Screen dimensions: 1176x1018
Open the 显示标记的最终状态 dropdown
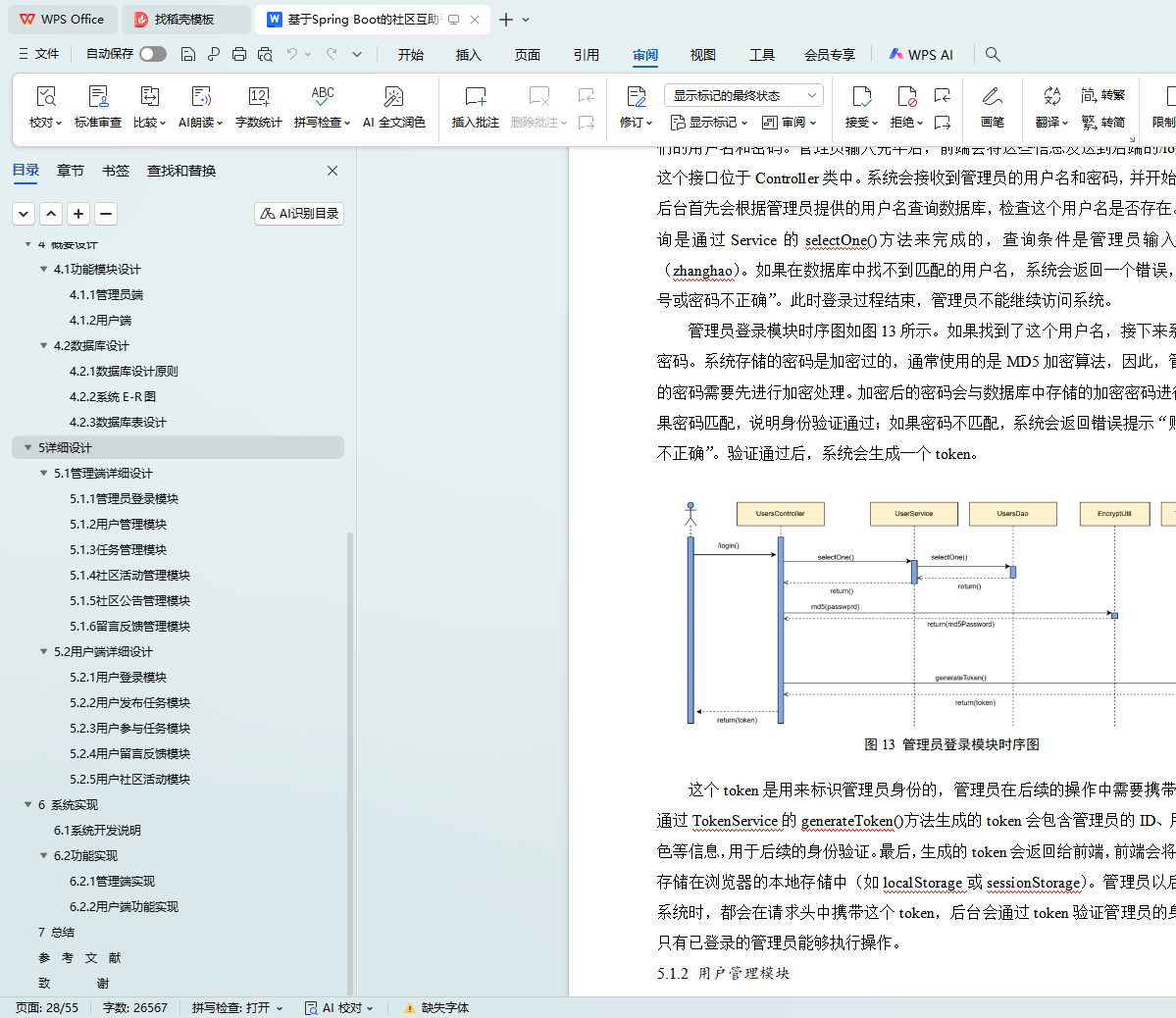click(x=743, y=95)
